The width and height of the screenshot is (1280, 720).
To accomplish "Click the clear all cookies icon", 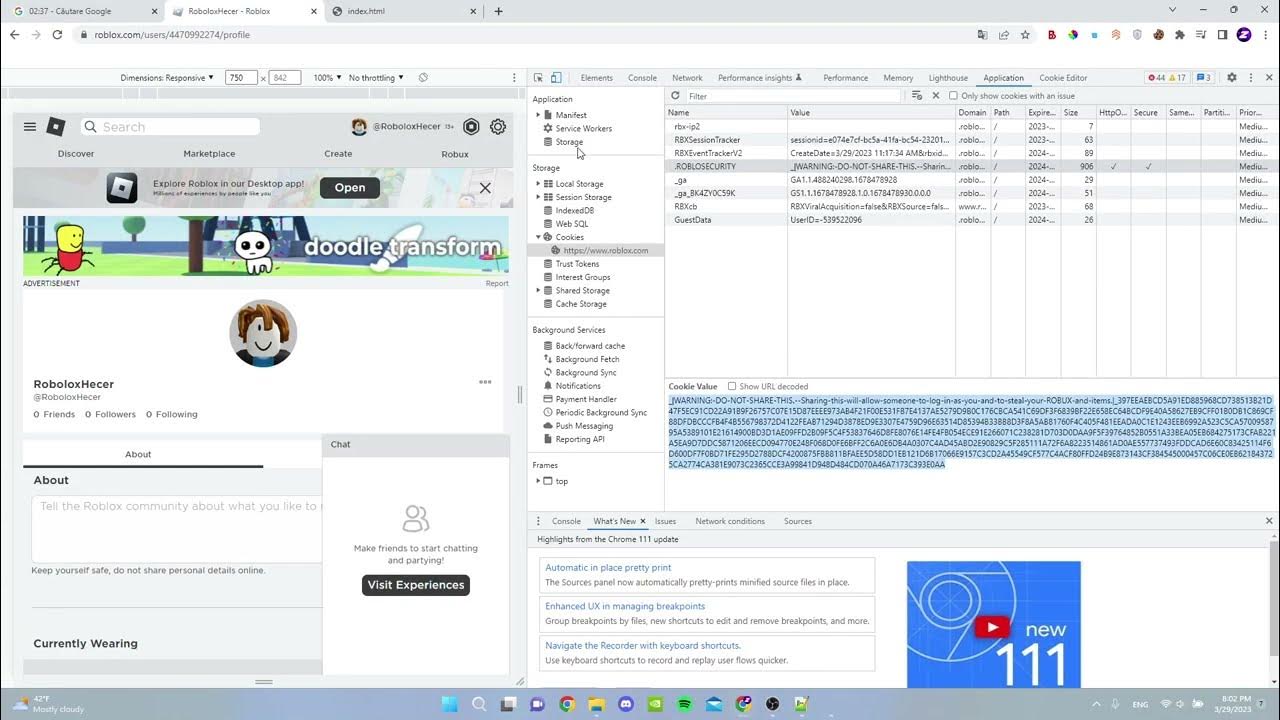I will point(917,96).
